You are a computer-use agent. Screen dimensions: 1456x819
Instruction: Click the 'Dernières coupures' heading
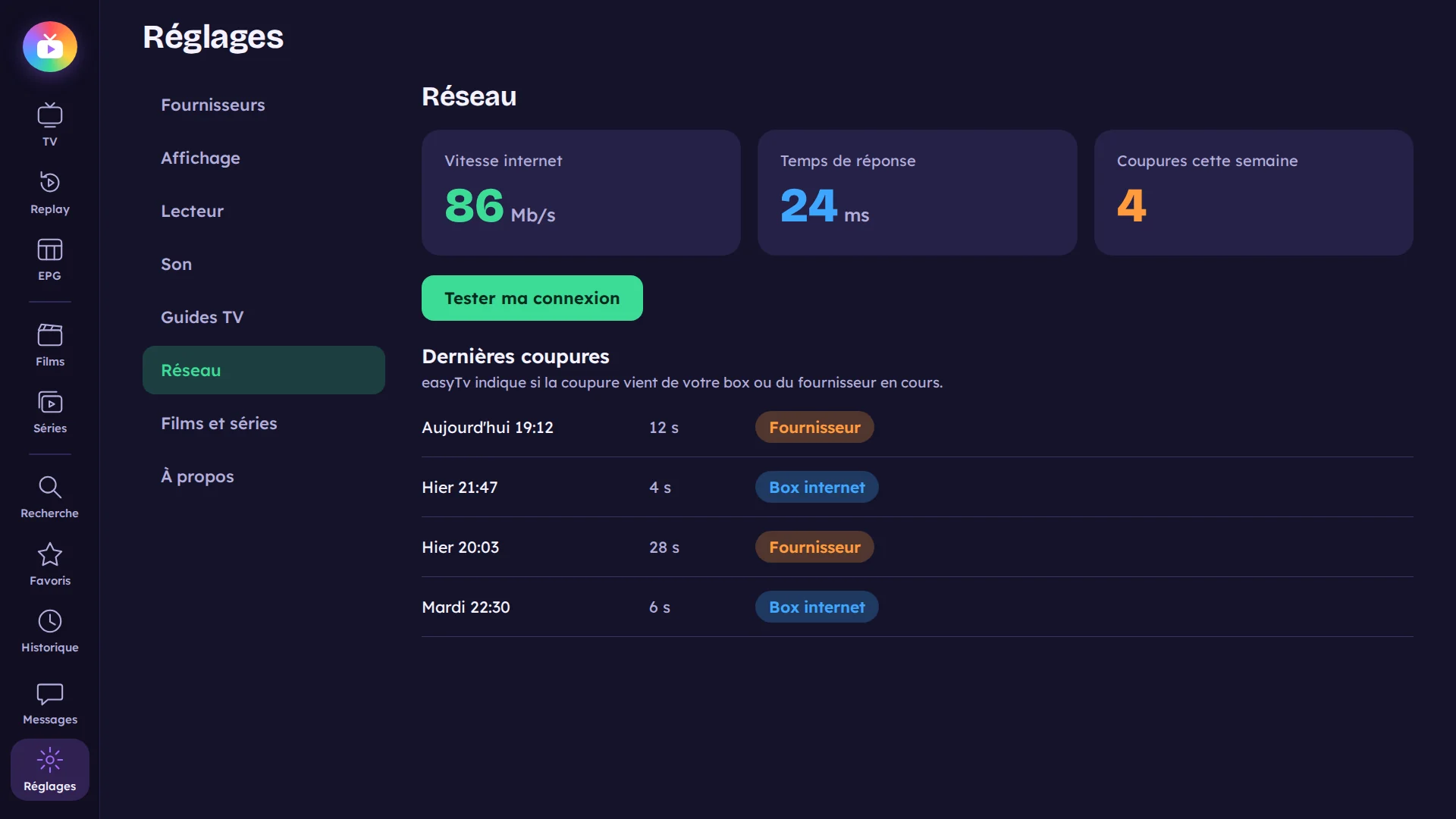(516, 356)
